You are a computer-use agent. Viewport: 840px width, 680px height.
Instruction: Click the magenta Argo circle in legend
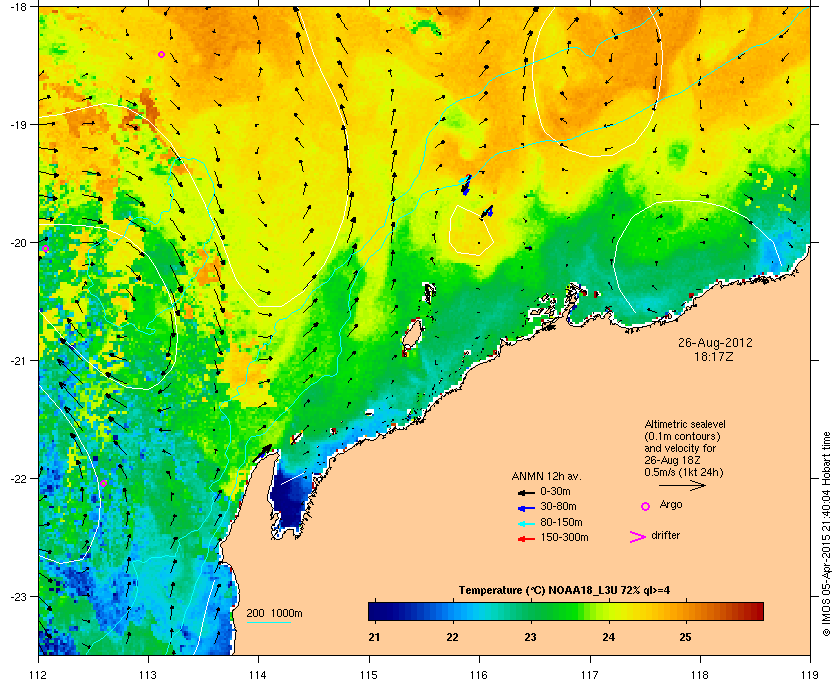pyautogui.click(x=646, y=506)
